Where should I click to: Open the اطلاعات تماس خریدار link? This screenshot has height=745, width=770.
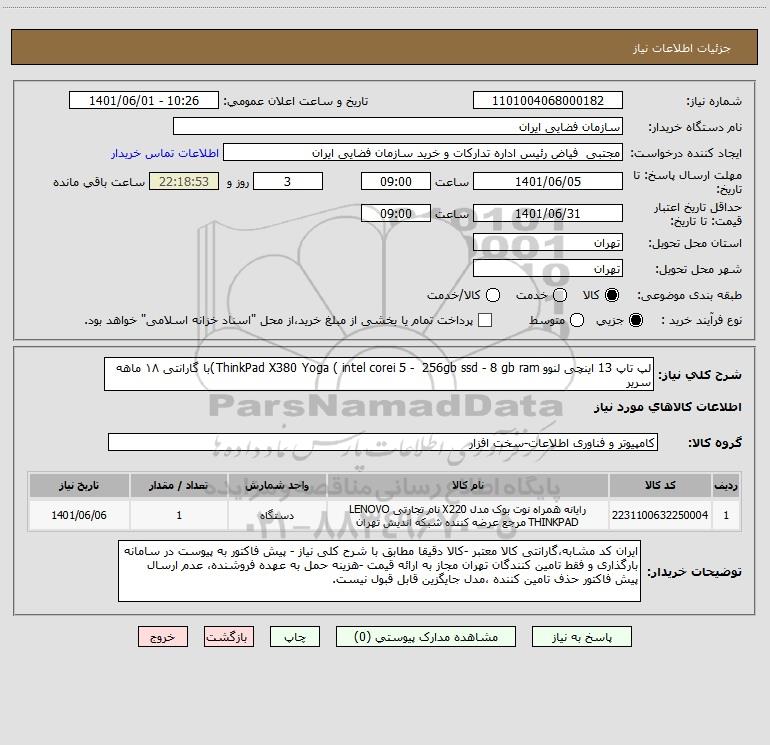(165, 153)
